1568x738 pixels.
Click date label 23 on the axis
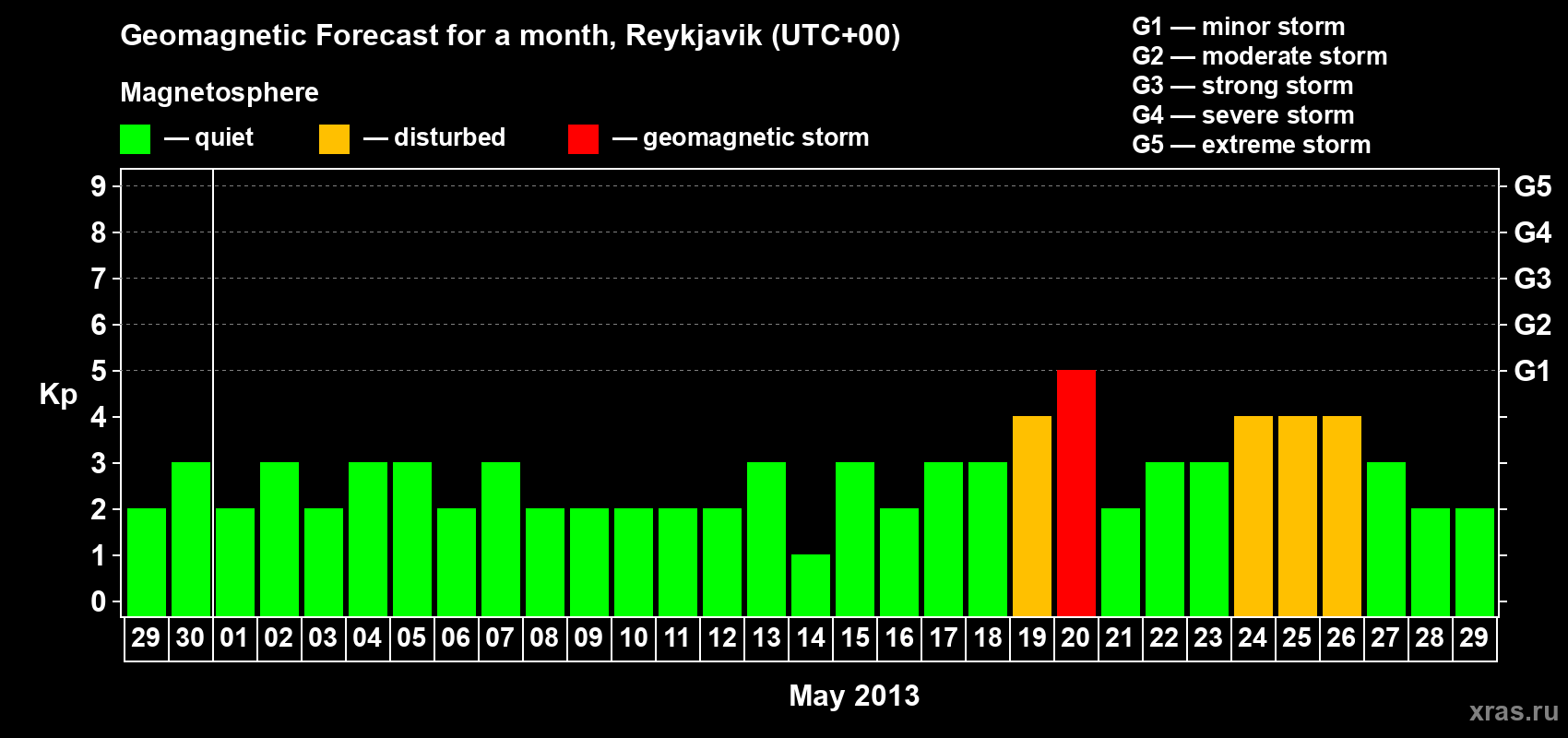(1208, 638)
